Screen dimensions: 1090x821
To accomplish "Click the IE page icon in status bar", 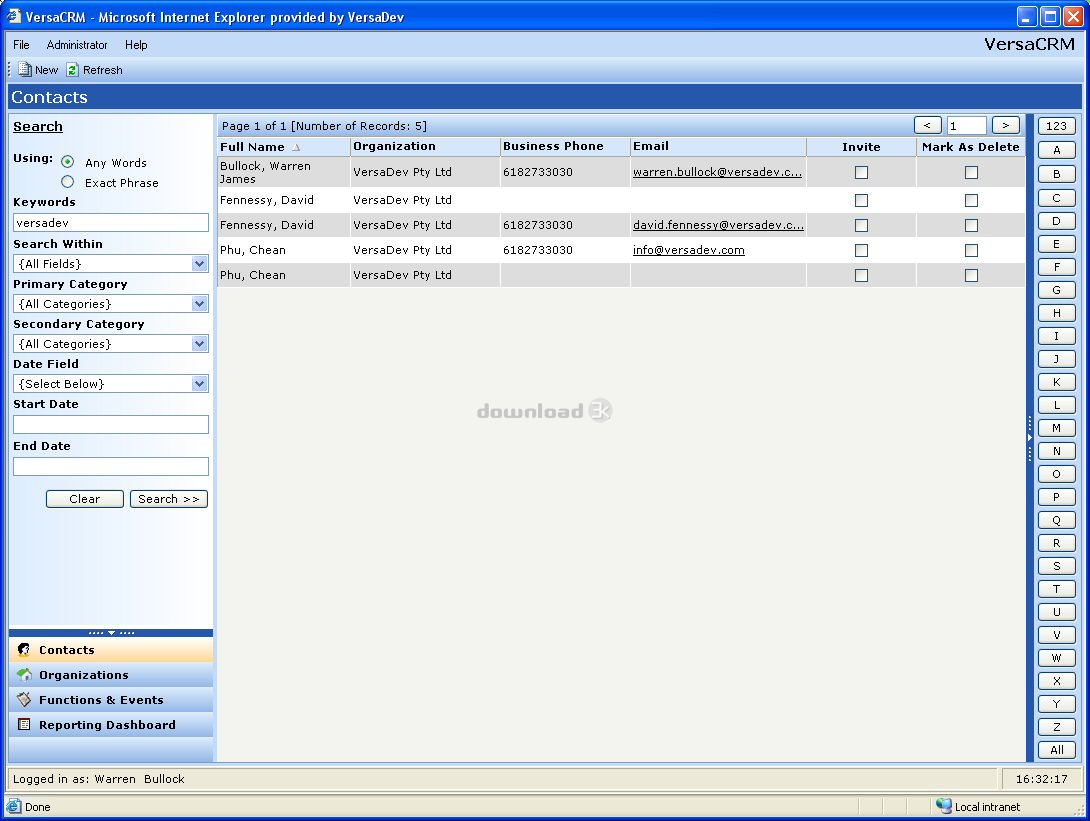I will pyautogui.click(x=14, y=806).
